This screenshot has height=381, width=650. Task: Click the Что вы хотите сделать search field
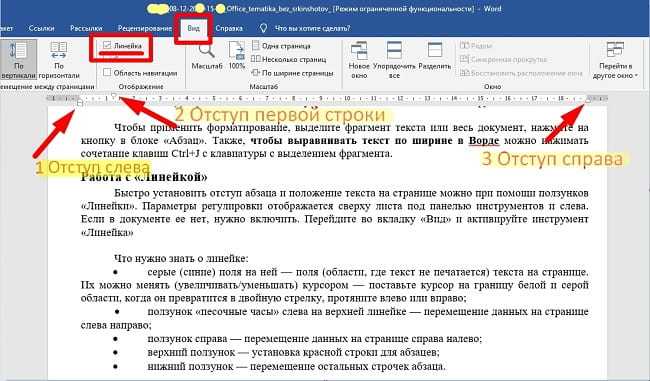tap(313, 28)
